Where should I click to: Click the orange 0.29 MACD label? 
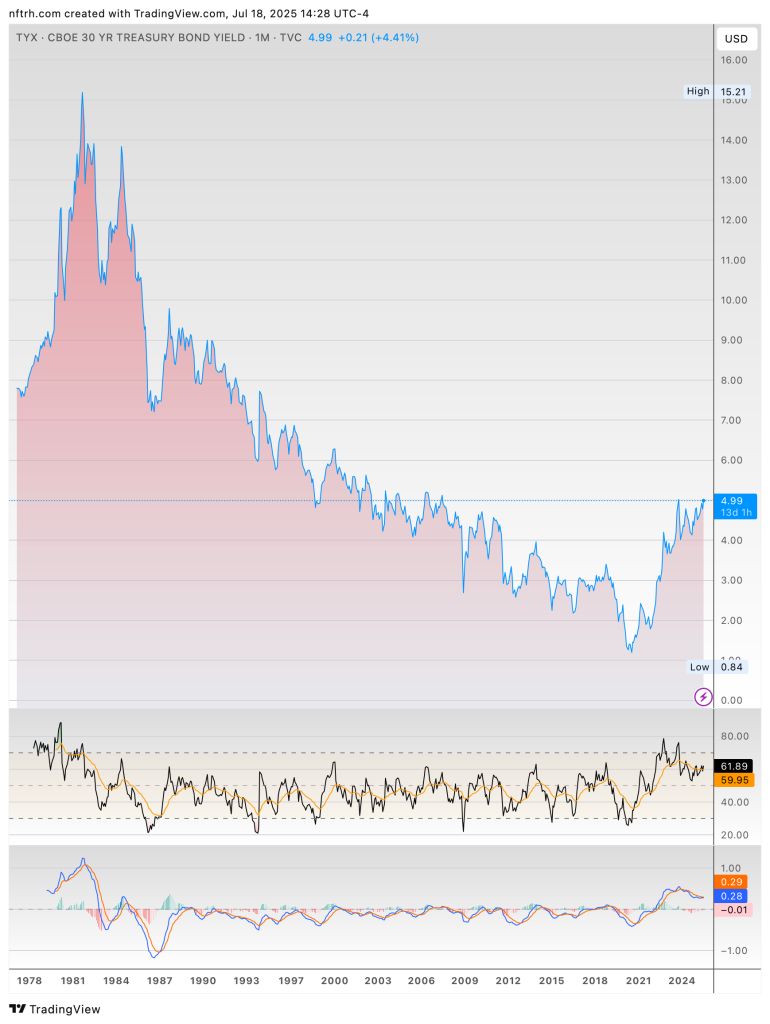coord(731,882)
